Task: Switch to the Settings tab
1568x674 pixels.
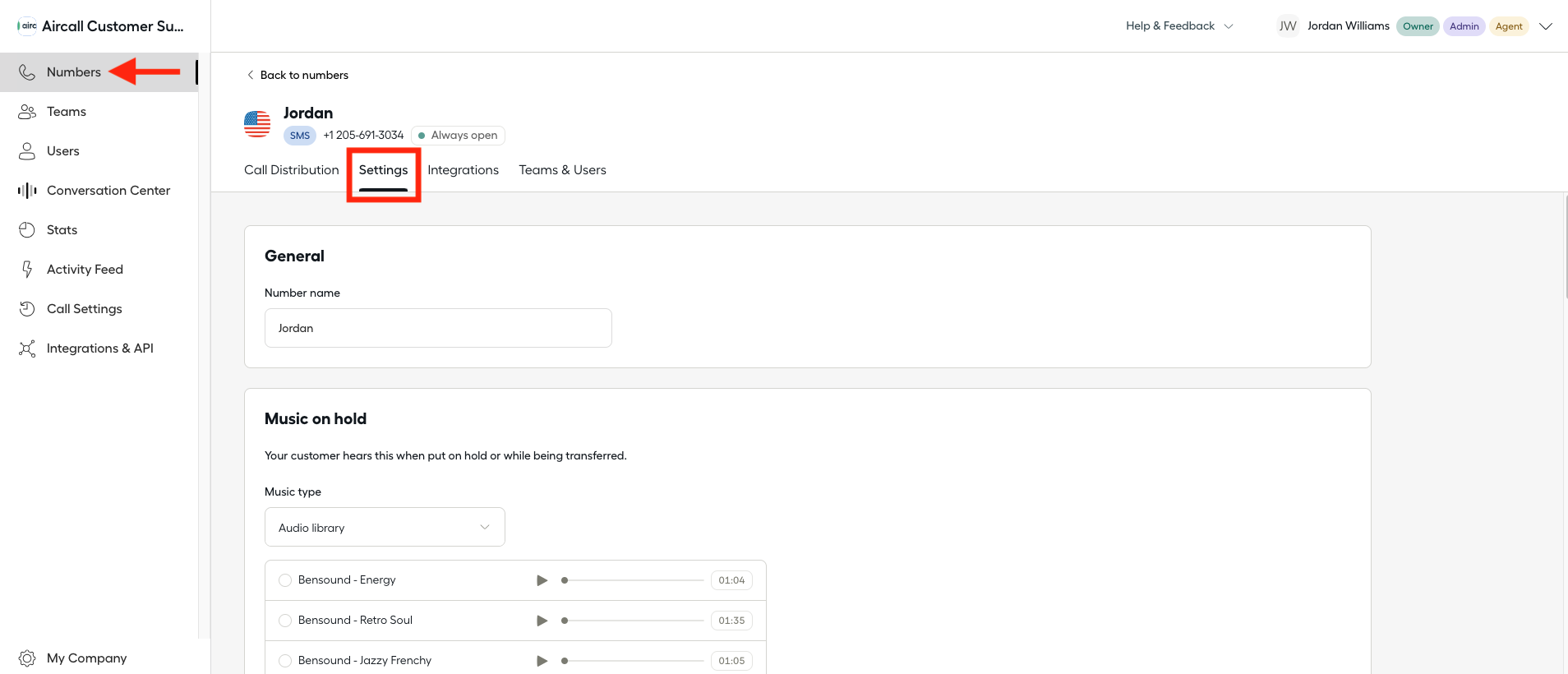Action: [x=383, y=170]
